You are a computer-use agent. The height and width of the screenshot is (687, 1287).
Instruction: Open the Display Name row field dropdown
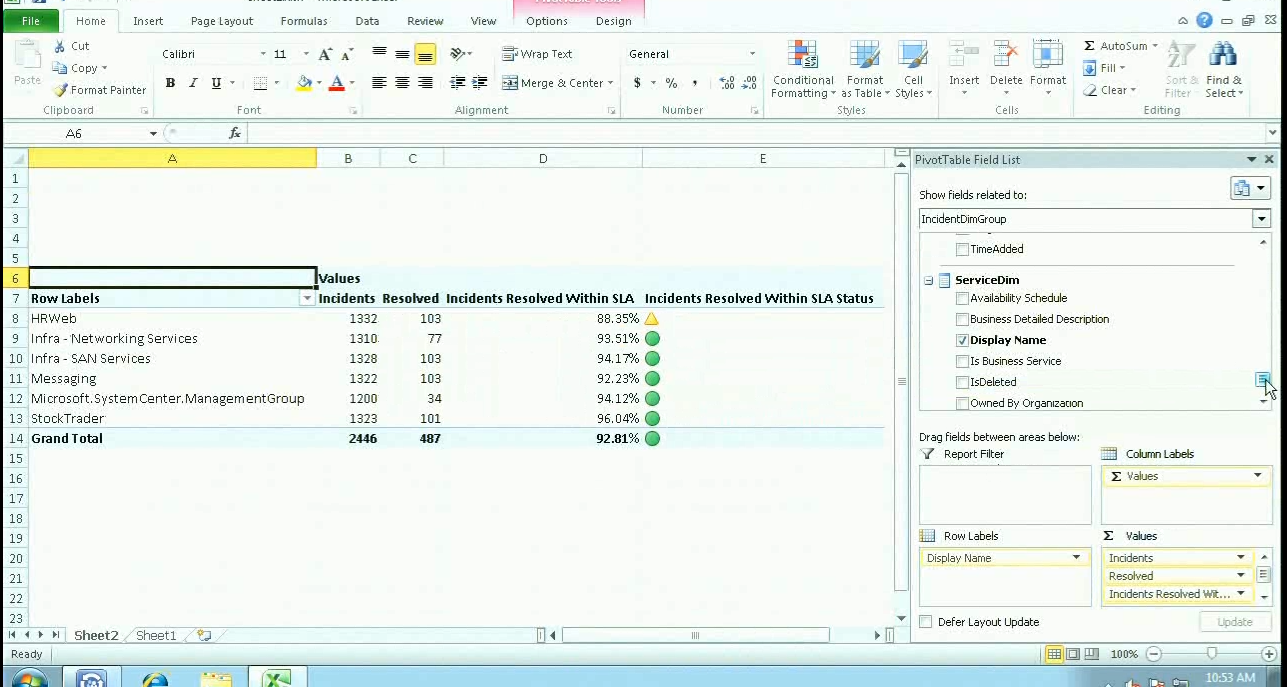click(x=1077, y=558)
